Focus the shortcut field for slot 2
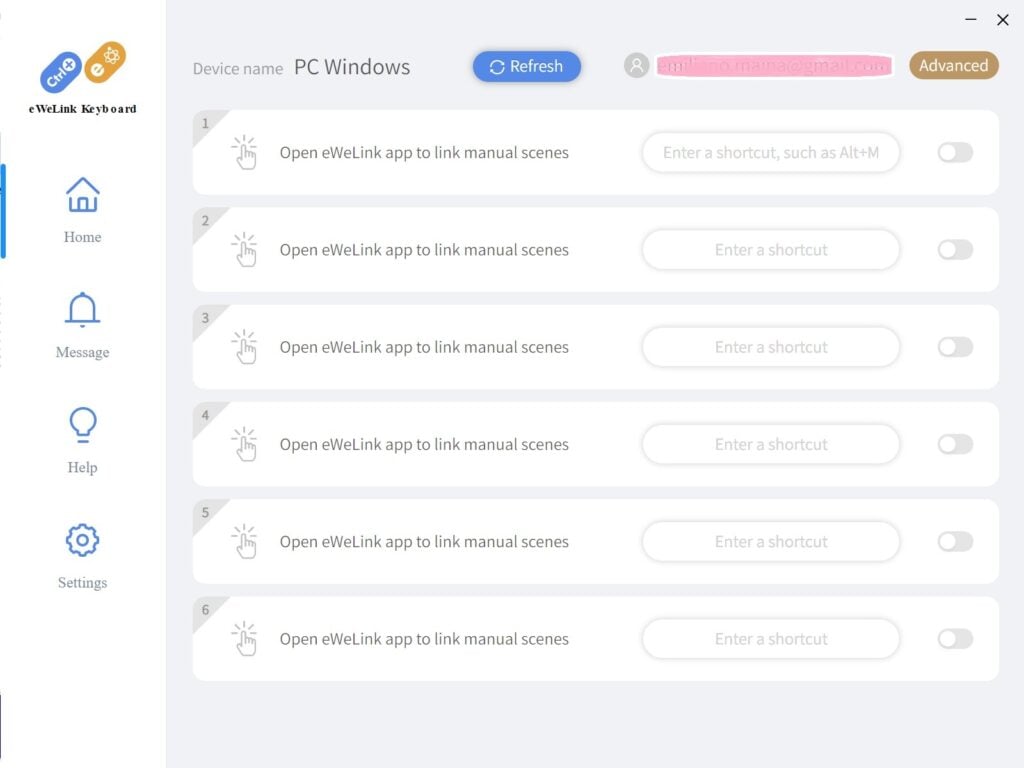This screenshot has width=1024, height=768. point(771,249)
